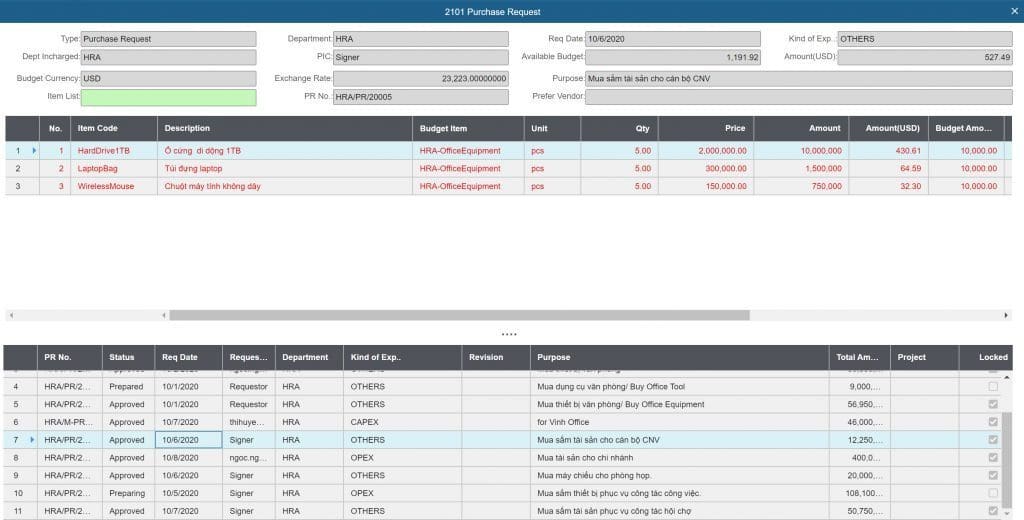The height and width of the screenshot is (520, 1024).
Task: Toggle Locked checkbox for the CAPEX Vinh Office row
Action: point(993,422)
